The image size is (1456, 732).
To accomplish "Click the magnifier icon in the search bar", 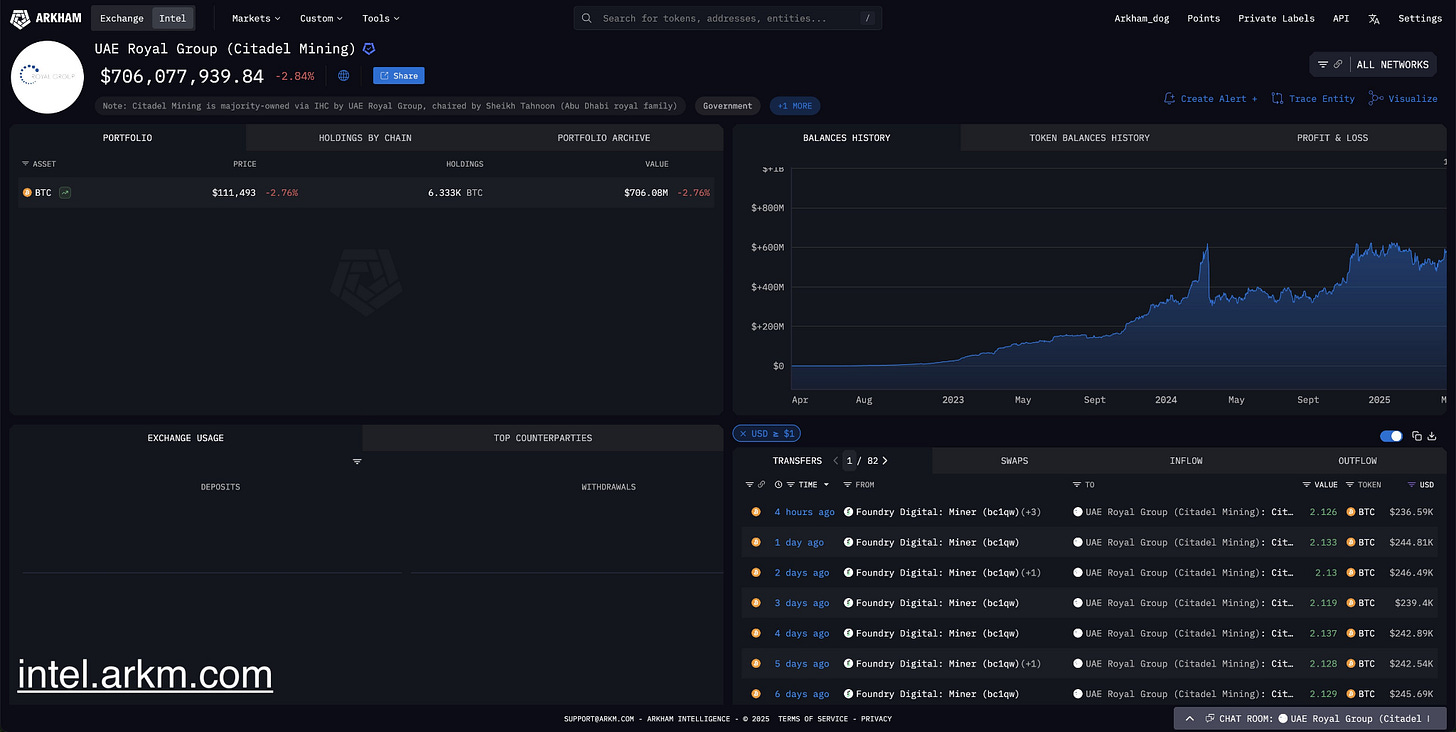I will click(587, 18).
